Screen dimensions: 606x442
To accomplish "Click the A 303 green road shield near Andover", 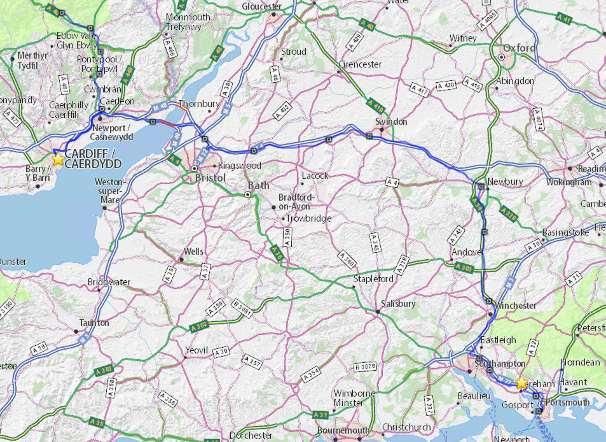I will (x=464, y=267).
